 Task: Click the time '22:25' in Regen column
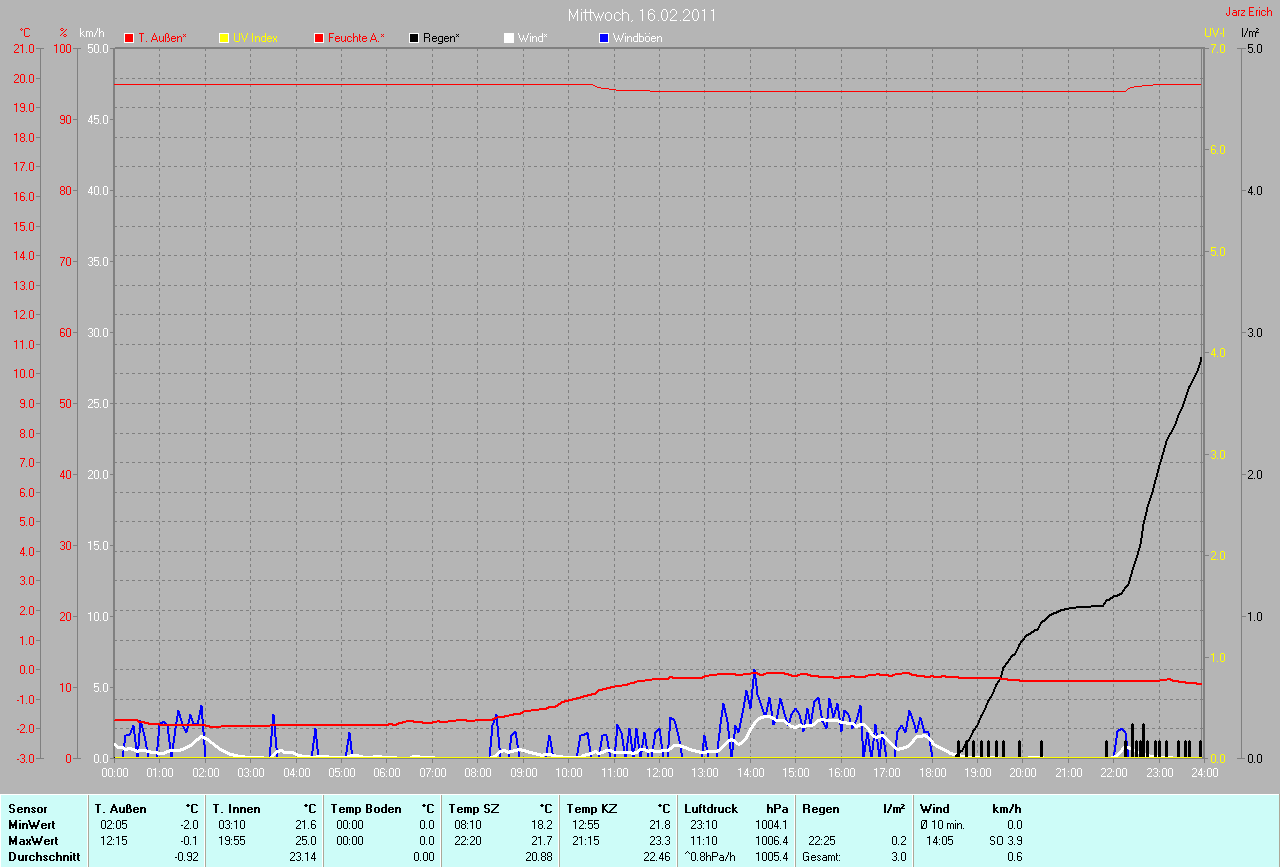point(822,841)
